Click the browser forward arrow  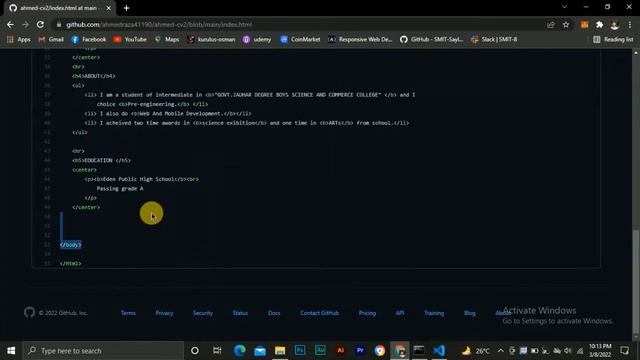[25, 25]
